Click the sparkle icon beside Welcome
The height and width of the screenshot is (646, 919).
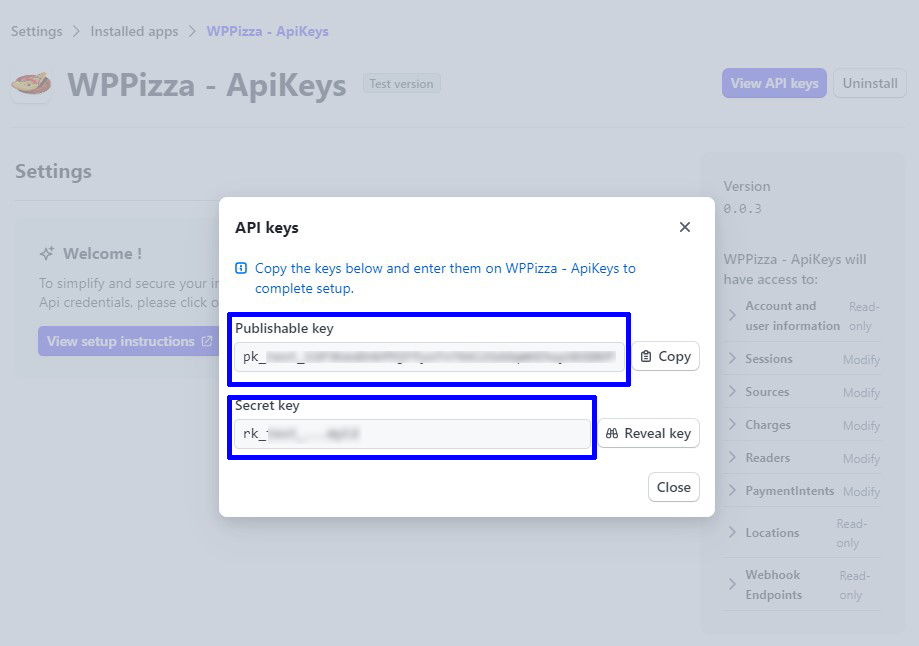tap(47, 253)
